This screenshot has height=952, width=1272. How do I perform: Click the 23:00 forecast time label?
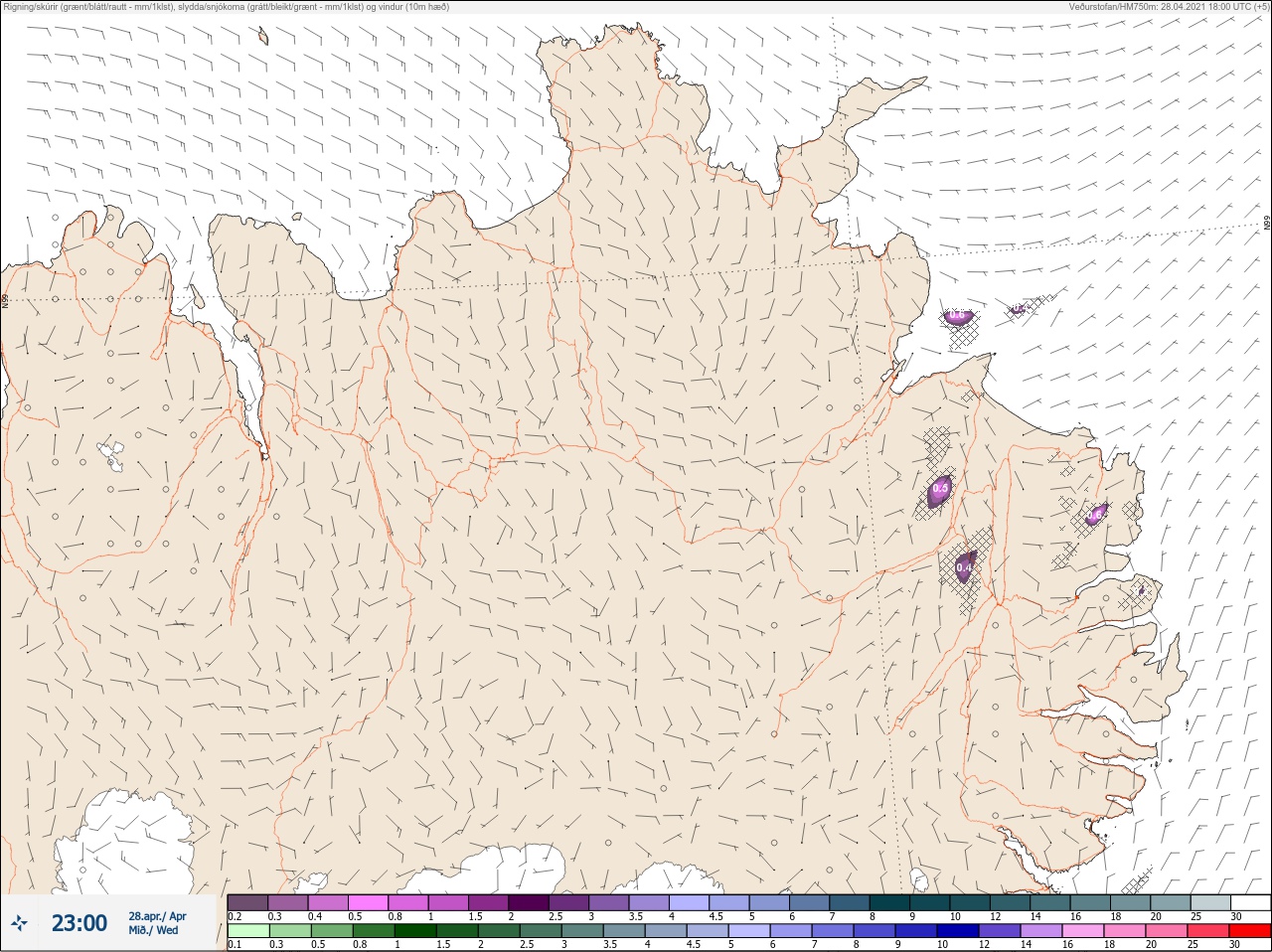coord(79,923)
